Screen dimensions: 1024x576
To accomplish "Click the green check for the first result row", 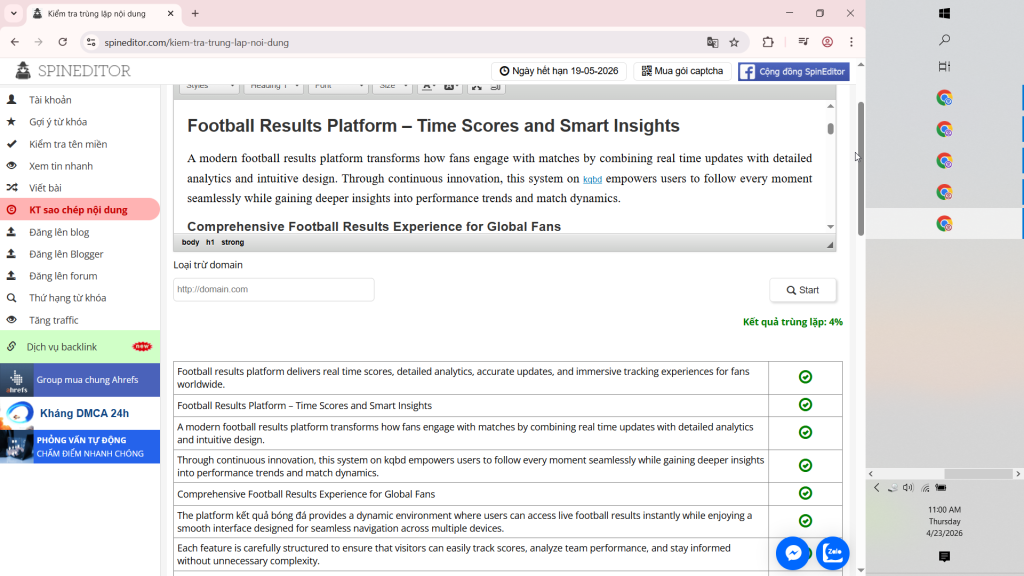I will pos(805,377).
